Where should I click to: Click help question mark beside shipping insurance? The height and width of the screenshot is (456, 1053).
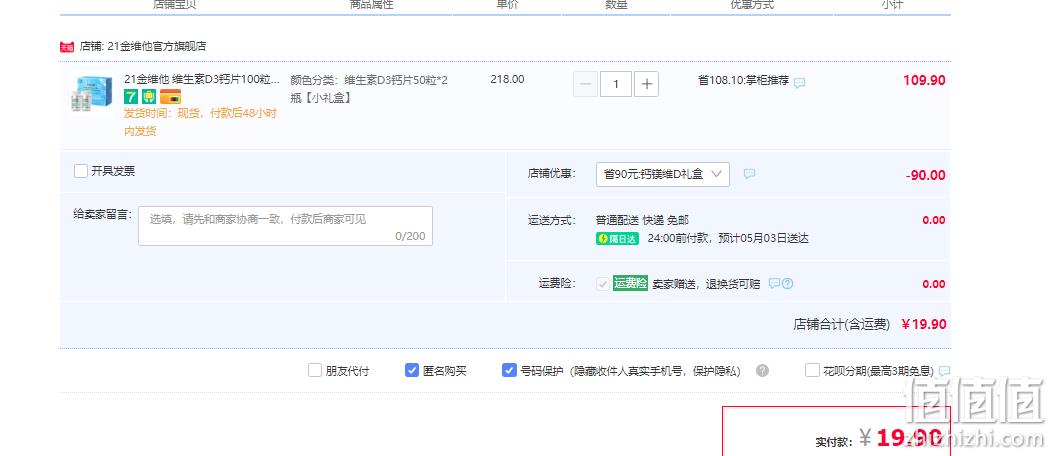tap(787, 283)
